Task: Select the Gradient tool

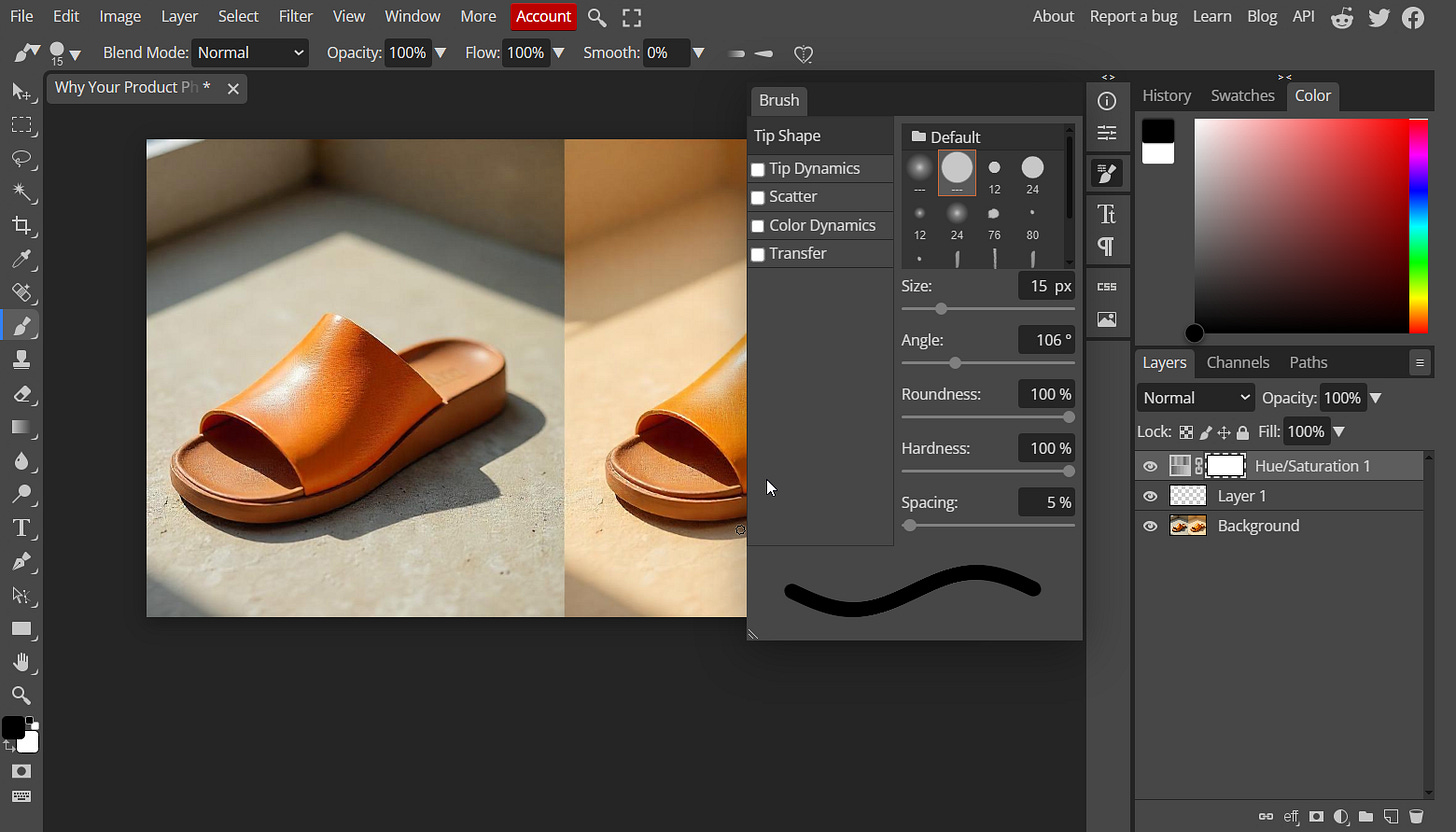Action: (22, 427)
